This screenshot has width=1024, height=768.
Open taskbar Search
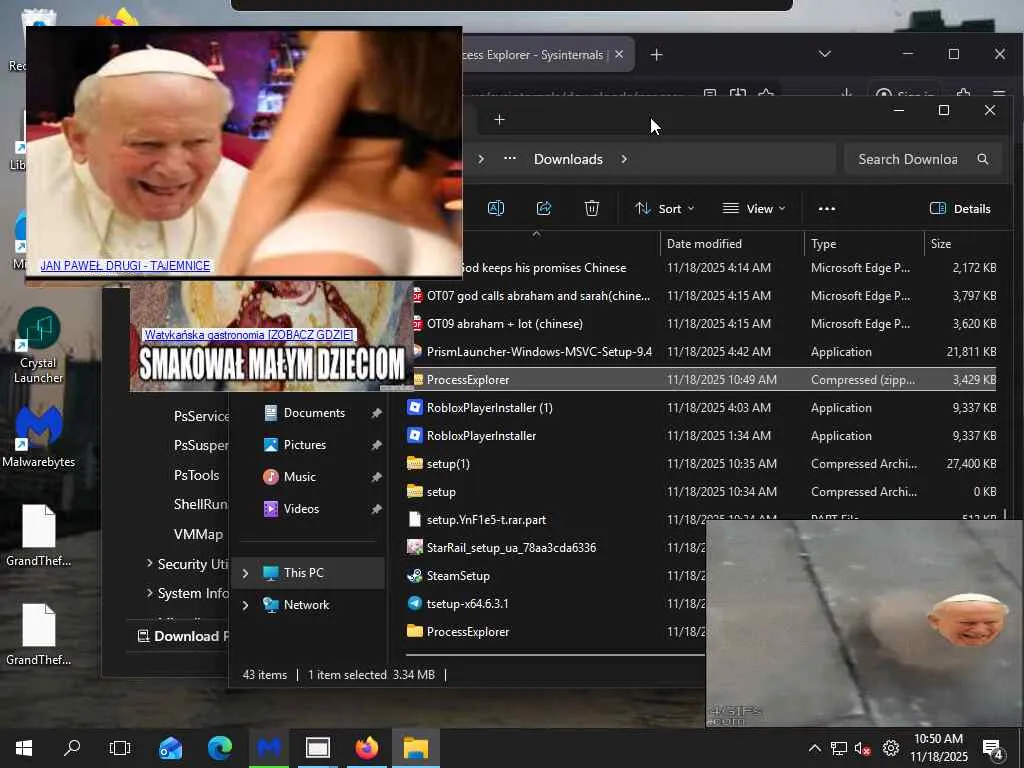click(72, 748)
